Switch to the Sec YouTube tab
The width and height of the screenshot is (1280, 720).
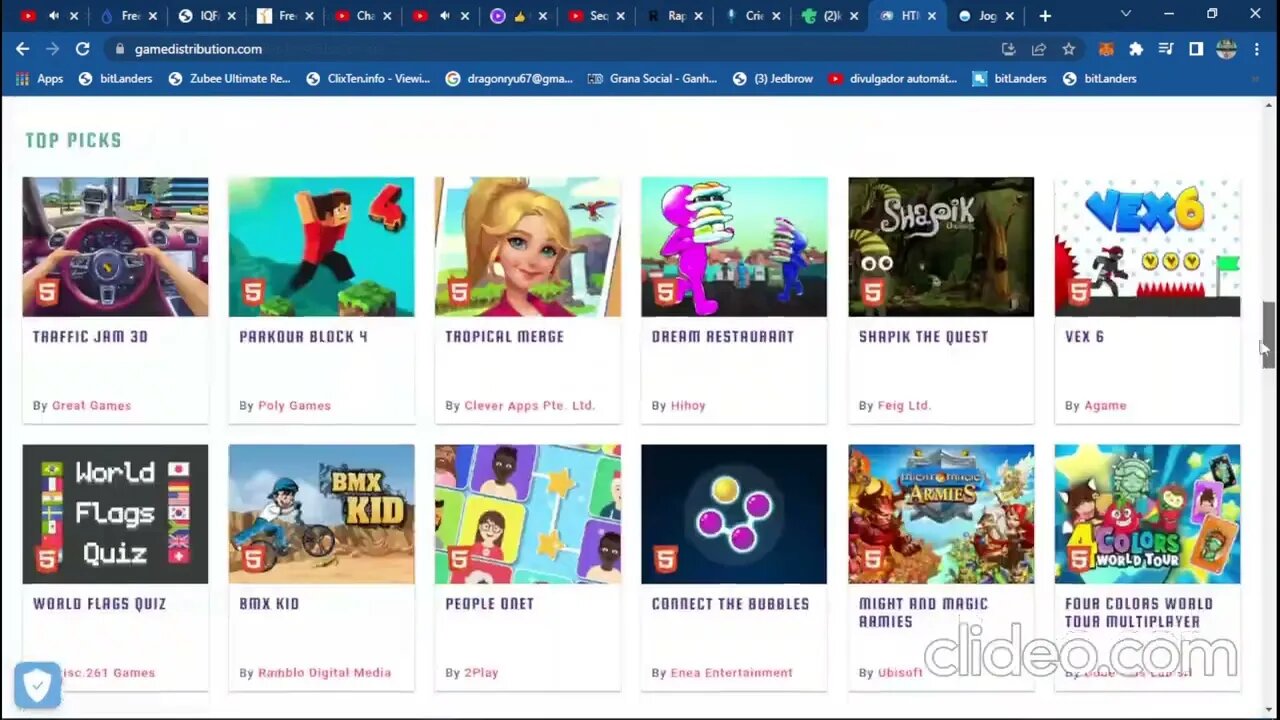(597, 16)
